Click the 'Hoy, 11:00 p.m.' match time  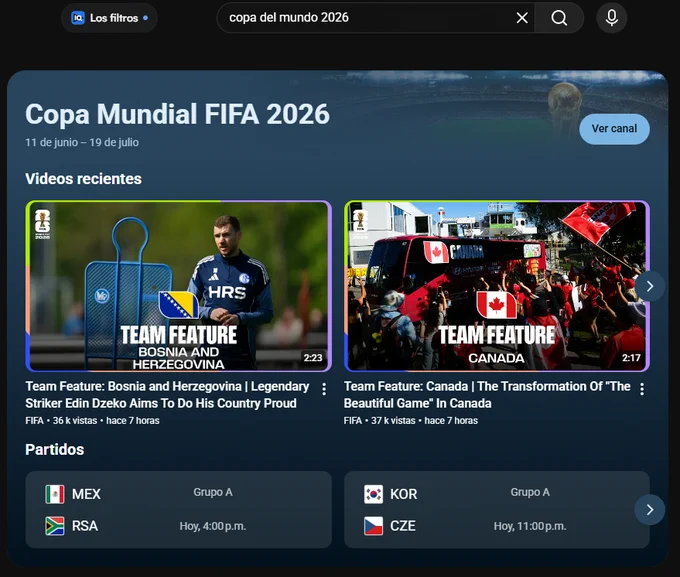530,526
